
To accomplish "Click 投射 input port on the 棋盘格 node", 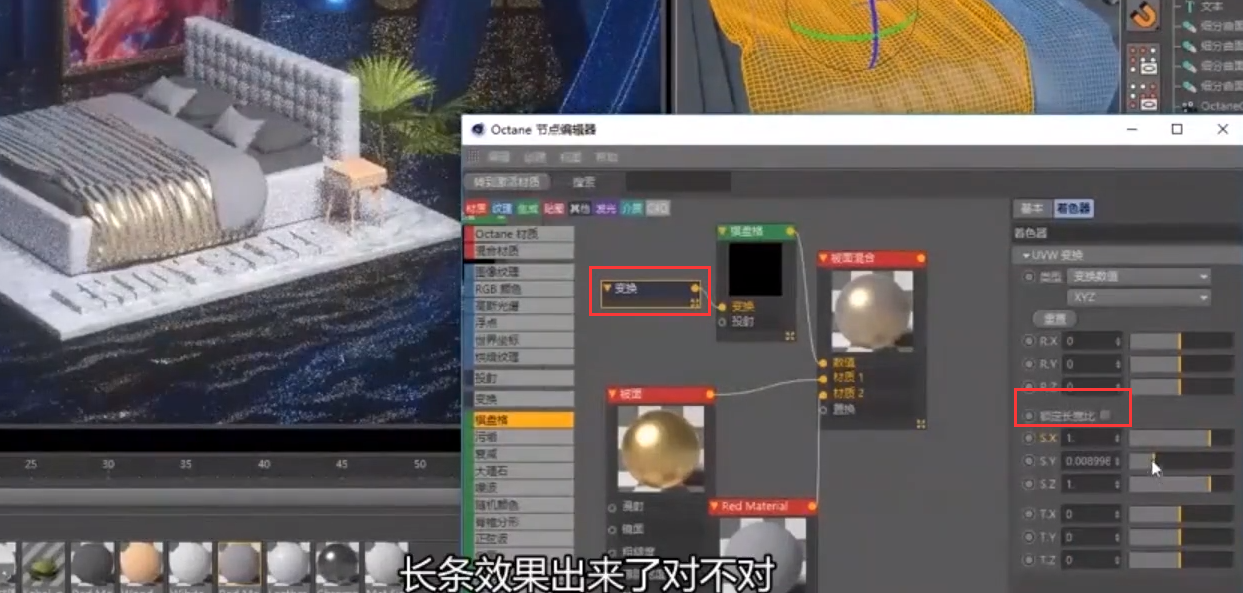I will pyautogui.click(x=723, y=322).
